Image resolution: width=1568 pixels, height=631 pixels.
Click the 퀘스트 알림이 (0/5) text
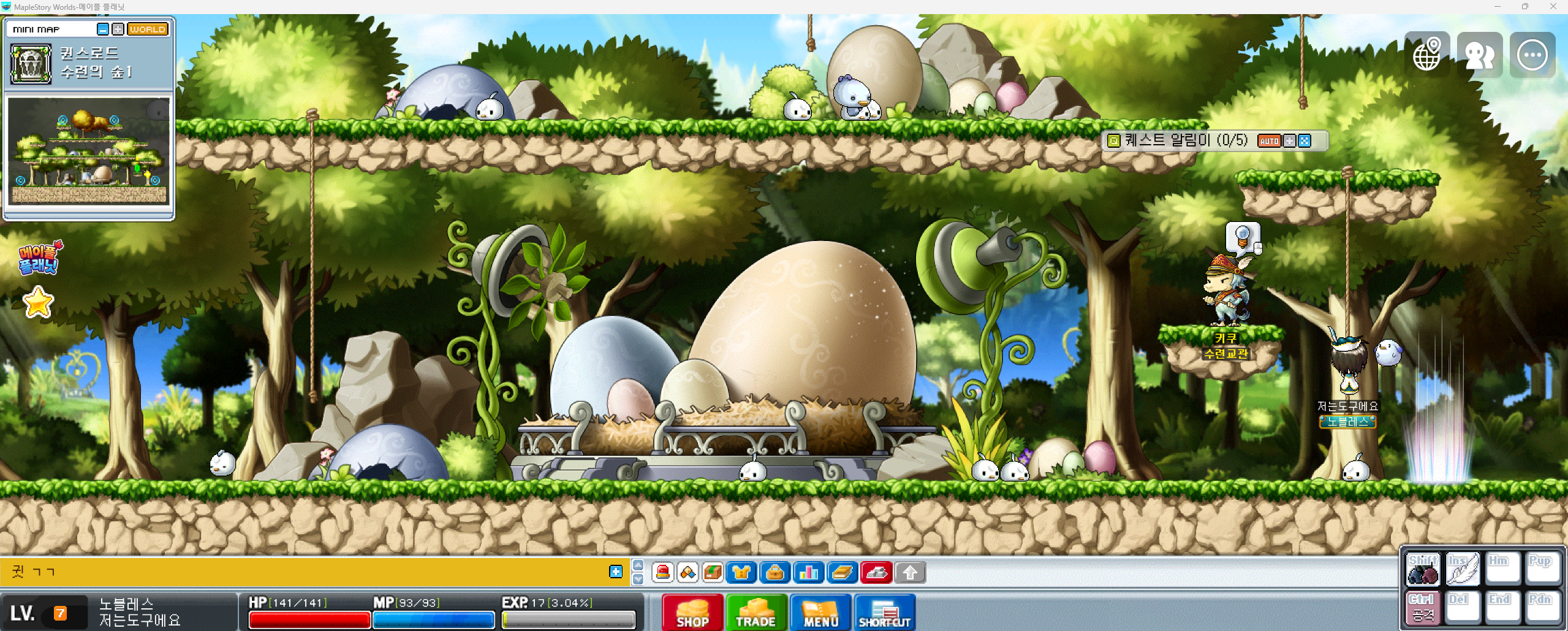[1186, 140]
